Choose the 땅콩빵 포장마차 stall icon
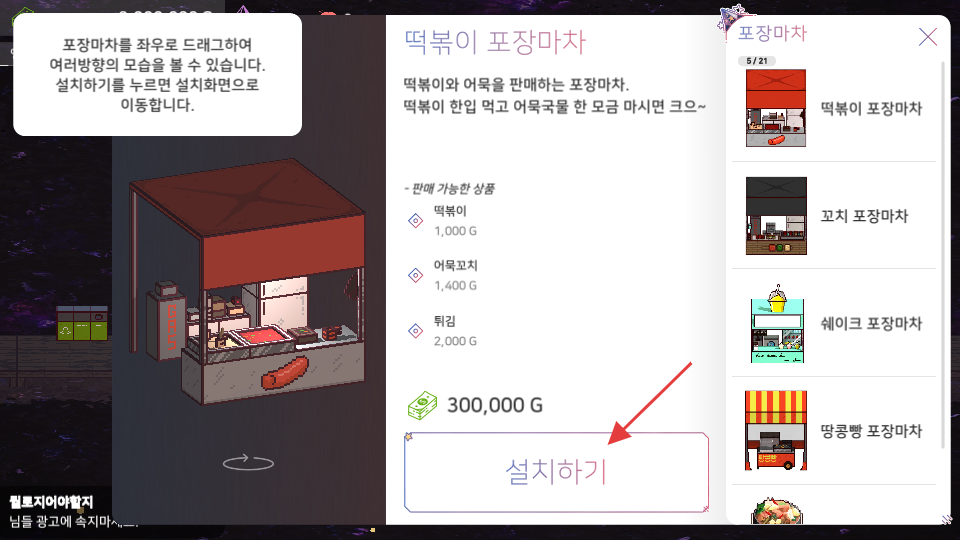The height and width of the screenshot is (540, 960). click(x=776, y=430)
